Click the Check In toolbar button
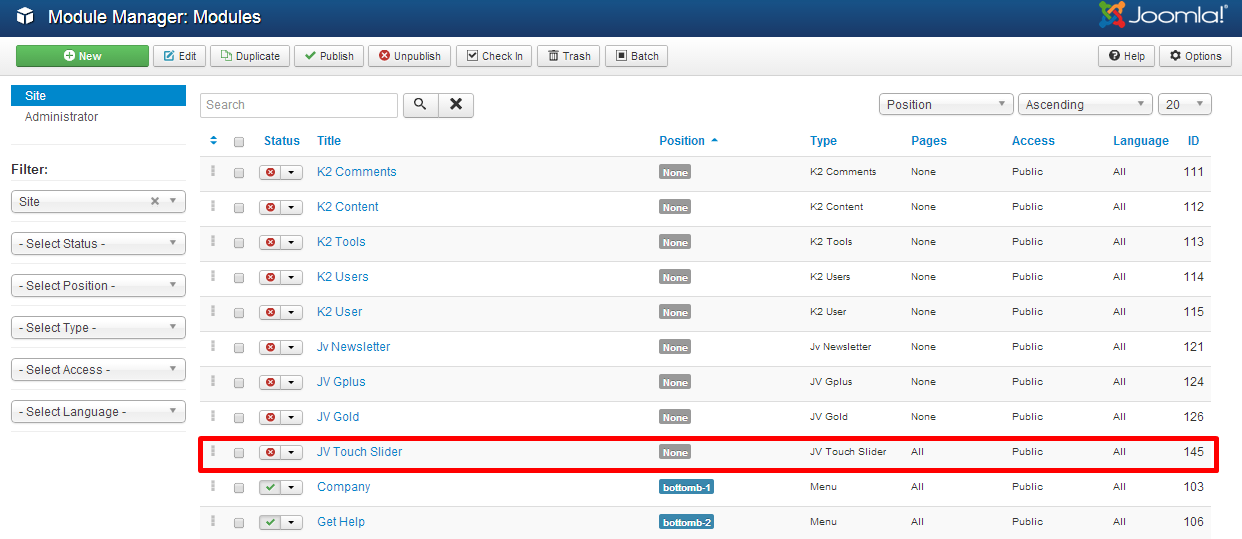Screen dimensions: 1242x539 coord(494,56)
